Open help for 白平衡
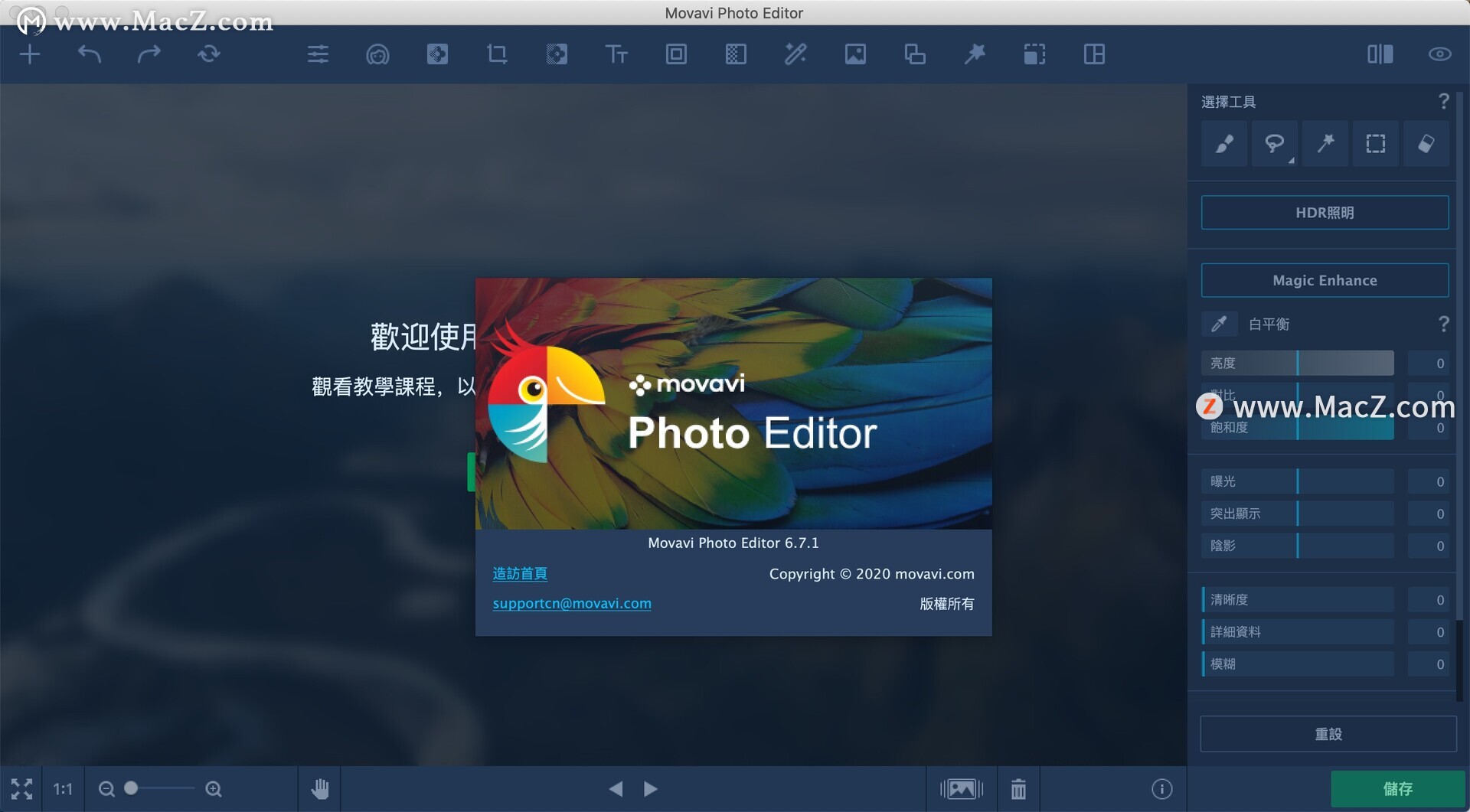Image resolution: width=1470 pixels, height=812 pixels. 1443,324
